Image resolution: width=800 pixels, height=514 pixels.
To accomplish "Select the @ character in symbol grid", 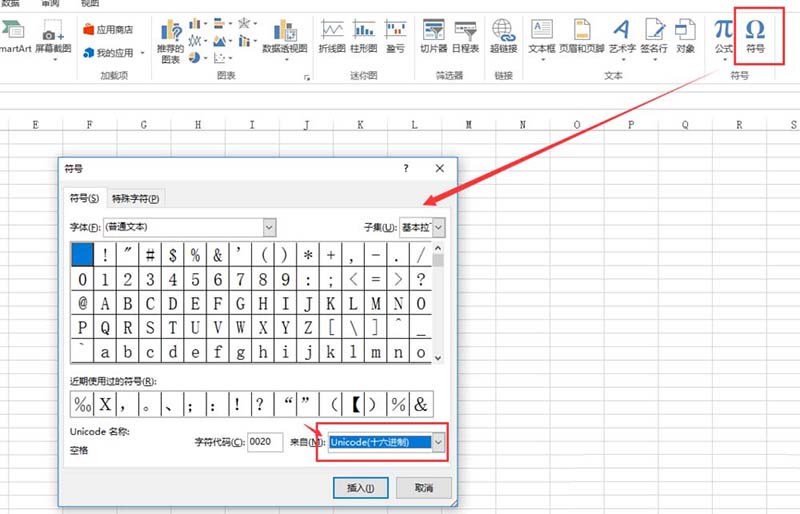I will click(x=82, y=303).
